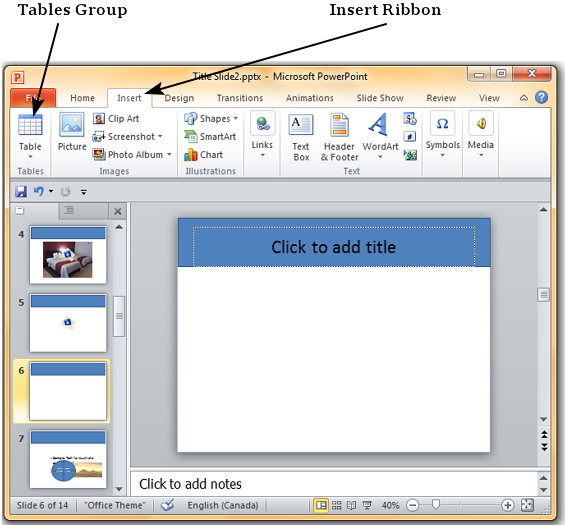Click the Redo/Repeat icon
This screenshot has width=565, height=526.
[65, 191]
